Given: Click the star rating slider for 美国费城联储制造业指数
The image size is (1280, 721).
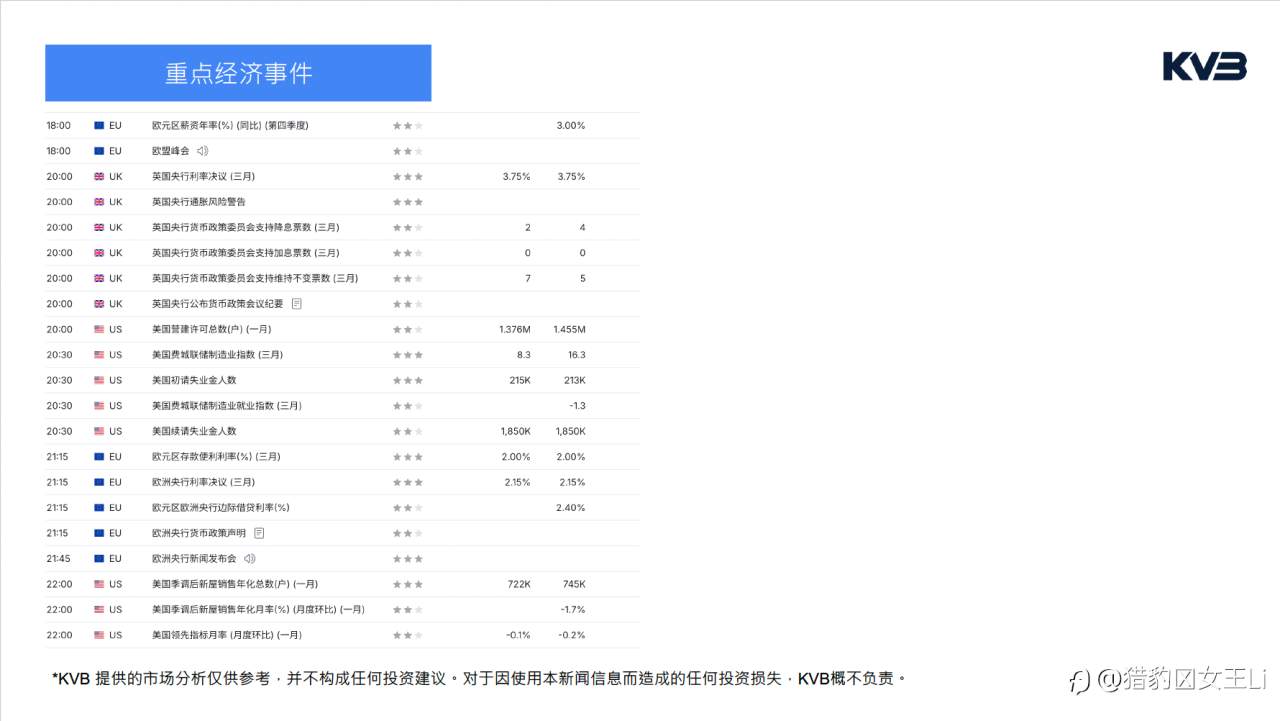Looking at the screenshot, I should pyautogui.click(x=407, y=354).
